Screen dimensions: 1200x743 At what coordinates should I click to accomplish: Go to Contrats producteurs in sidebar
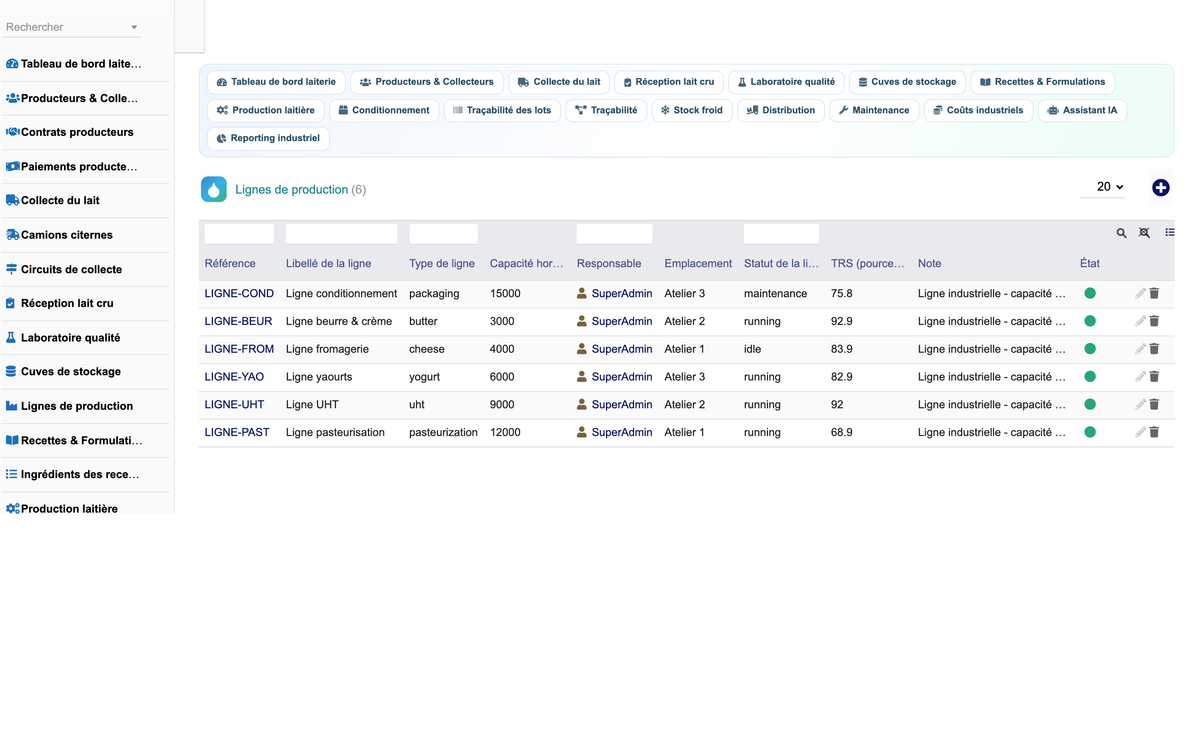[77, 132]
